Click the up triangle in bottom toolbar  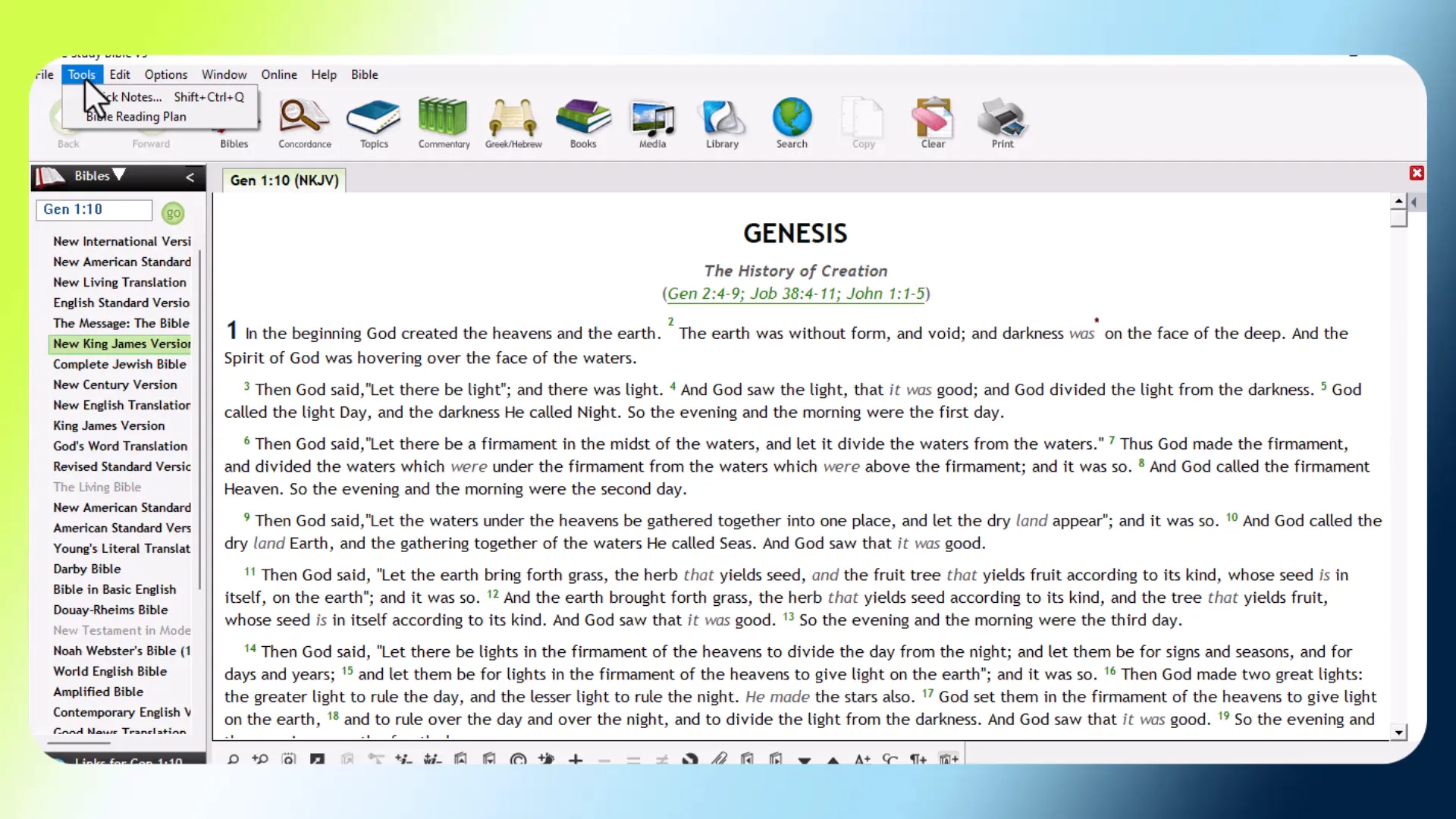(x=833, y=760)
